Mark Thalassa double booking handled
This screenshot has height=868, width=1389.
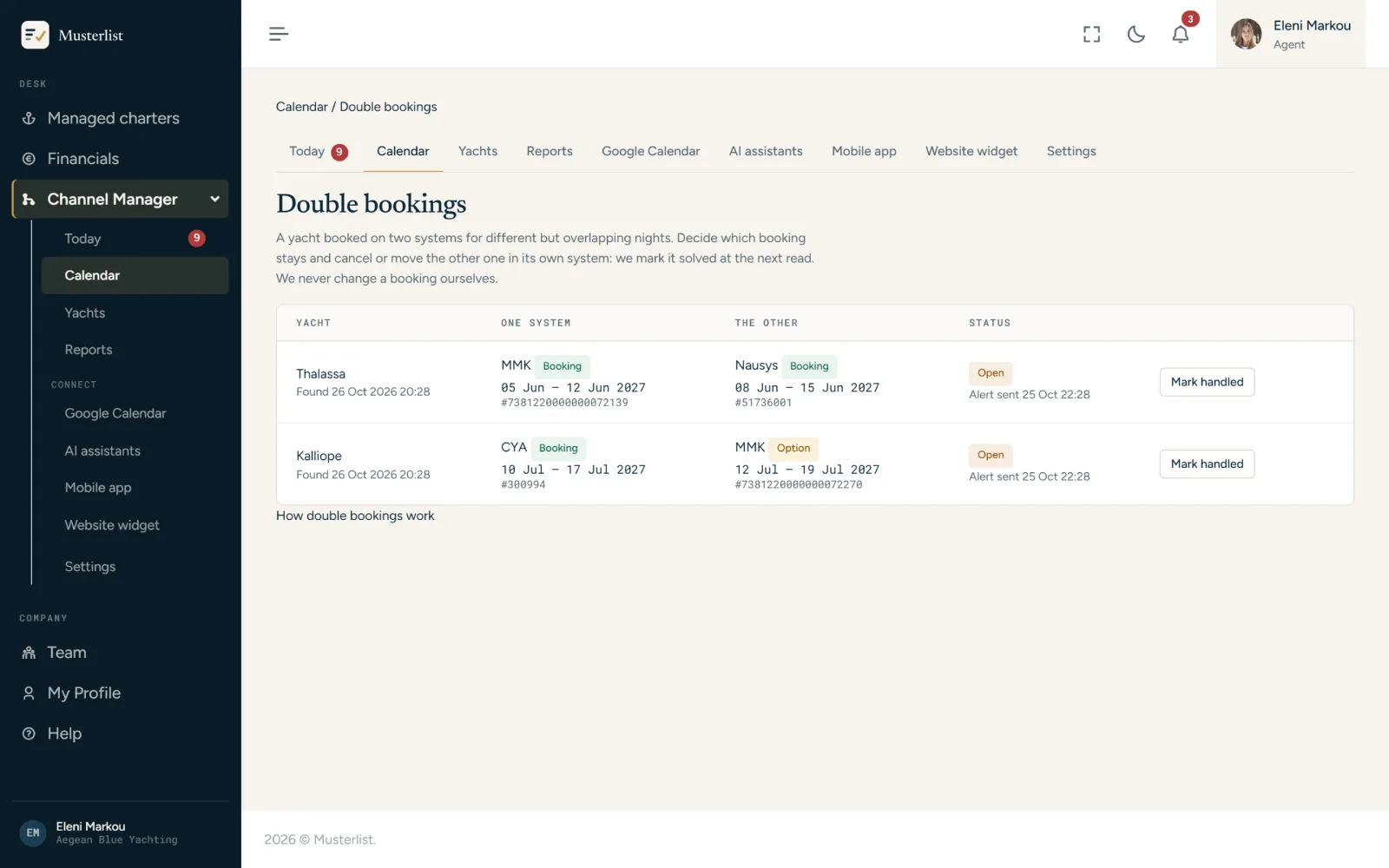(1207, 382)
